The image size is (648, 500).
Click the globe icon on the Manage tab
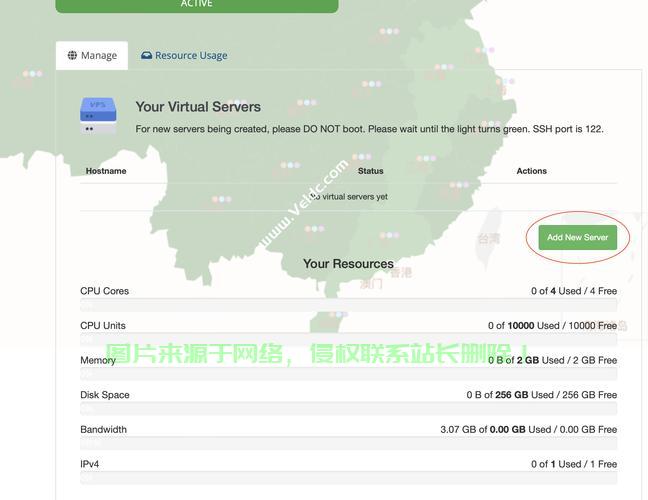click(x=72, y=55)
